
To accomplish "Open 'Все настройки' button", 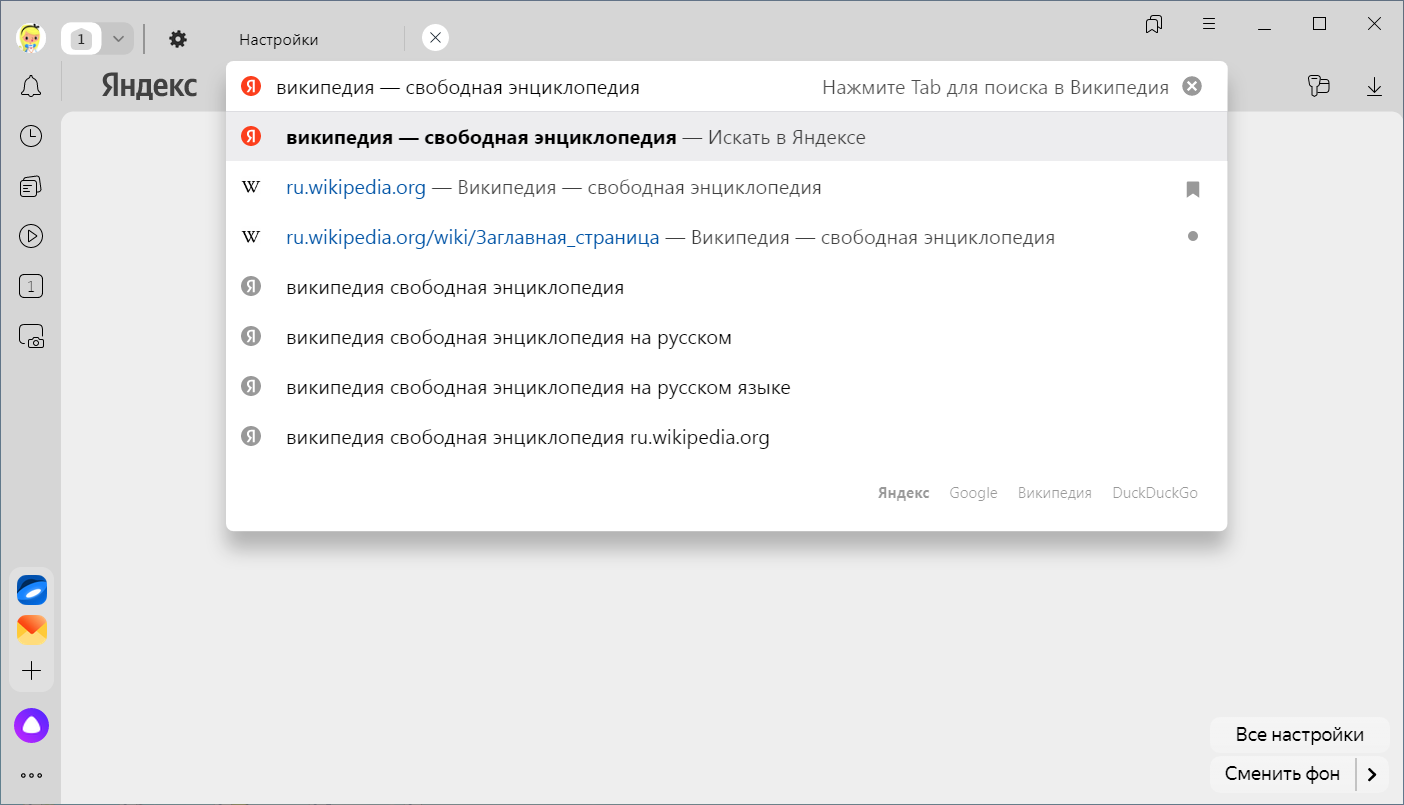I will coord(1299,735).
